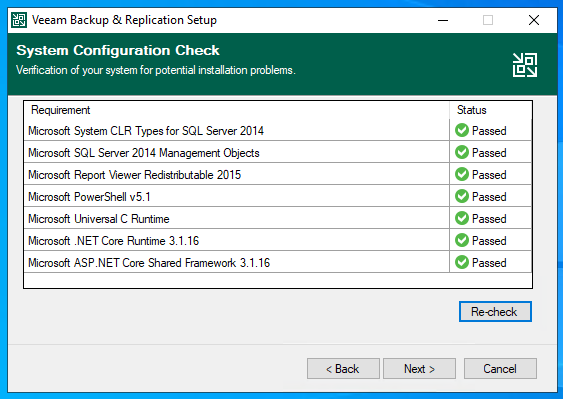
Task: Click the green check for PowerShell v5.1
Action: (462, 196)
